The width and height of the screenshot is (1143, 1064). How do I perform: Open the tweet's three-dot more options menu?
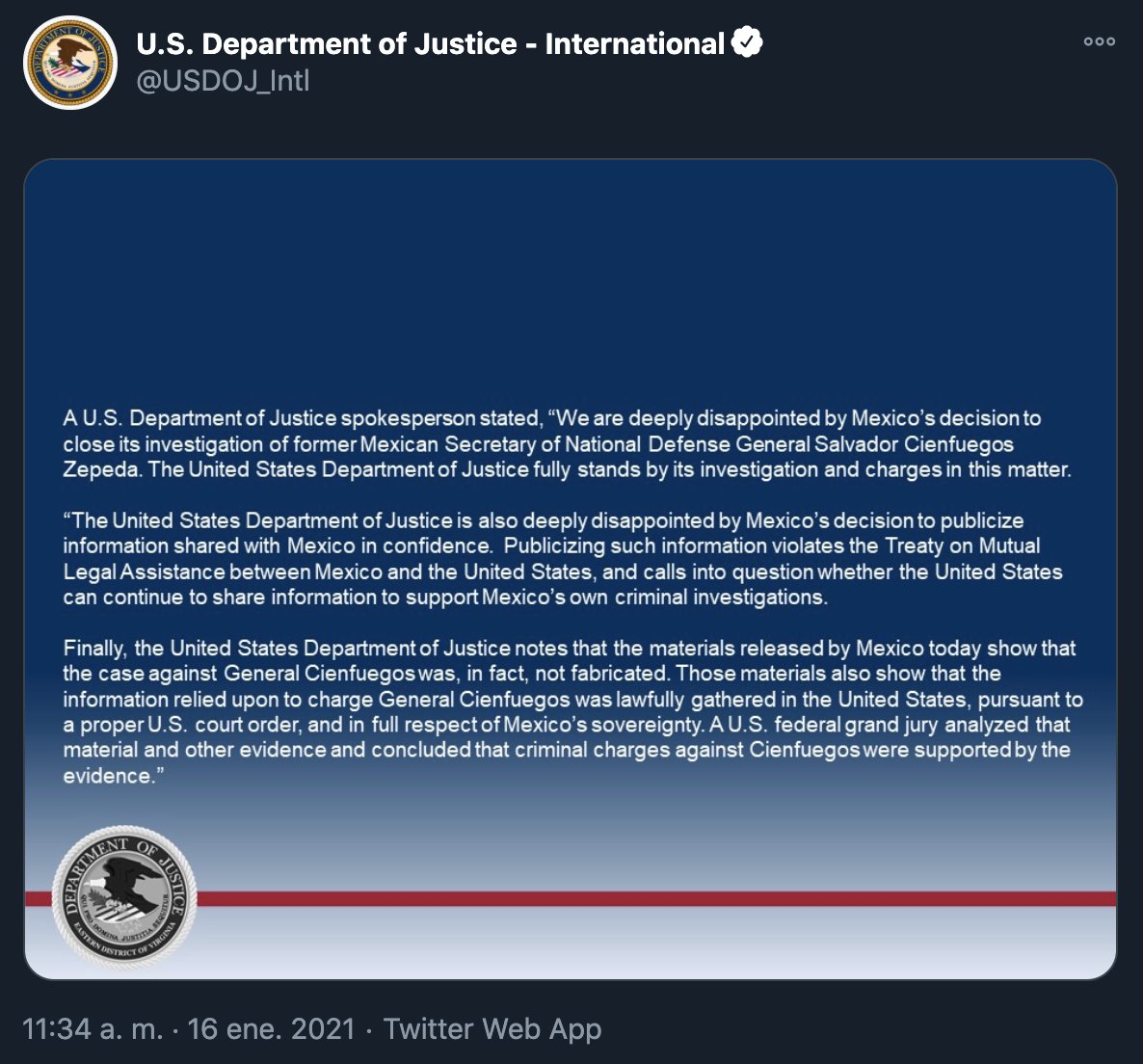pos(1099,41)
